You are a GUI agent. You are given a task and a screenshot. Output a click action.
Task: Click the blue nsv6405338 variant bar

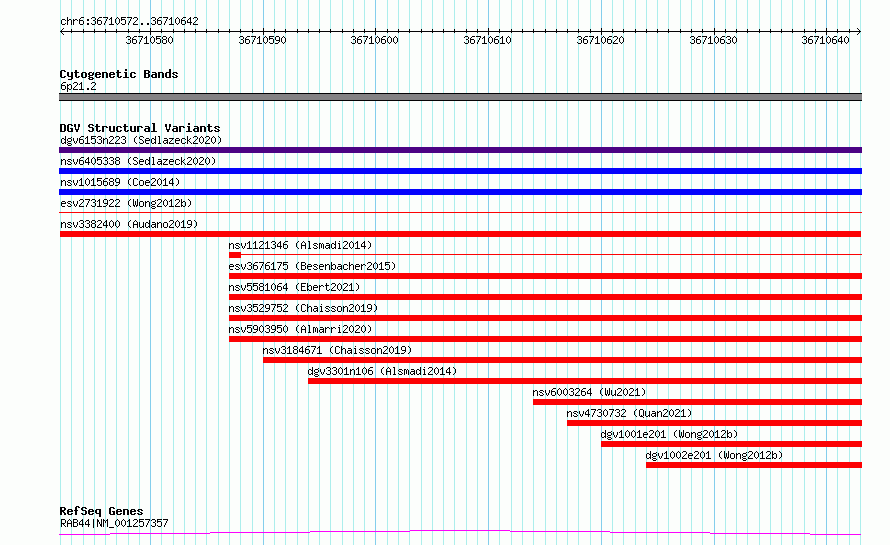(x=460, y=171)
